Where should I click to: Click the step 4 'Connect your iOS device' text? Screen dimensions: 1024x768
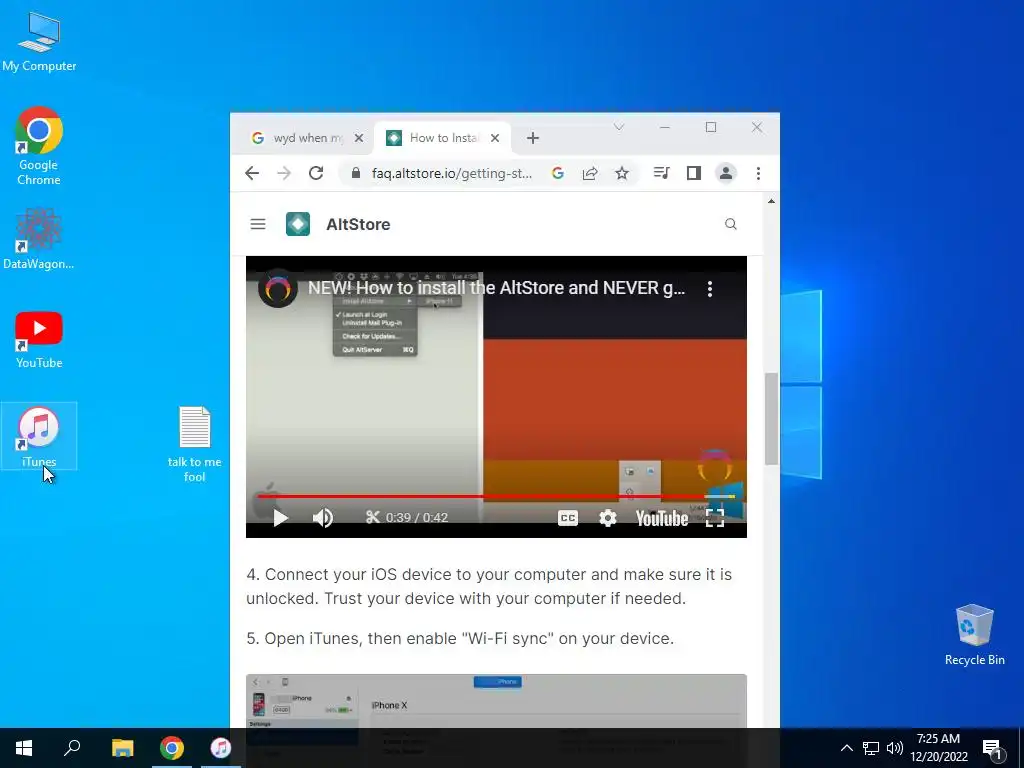489,586
